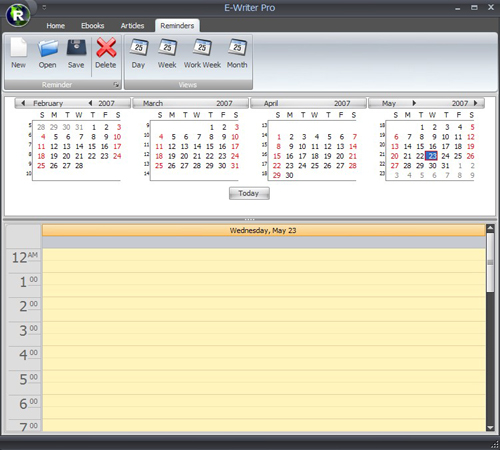The width and height of the screenshot is (500, 450).
Task: Select June 9 trailing date in May calendar
Action: point(472,175)
